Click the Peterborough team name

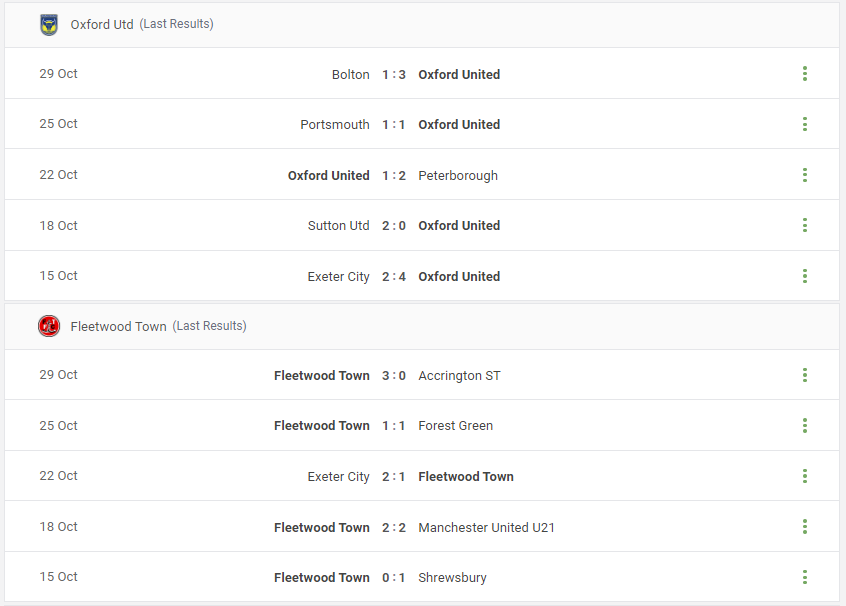(x=458, y=175)
